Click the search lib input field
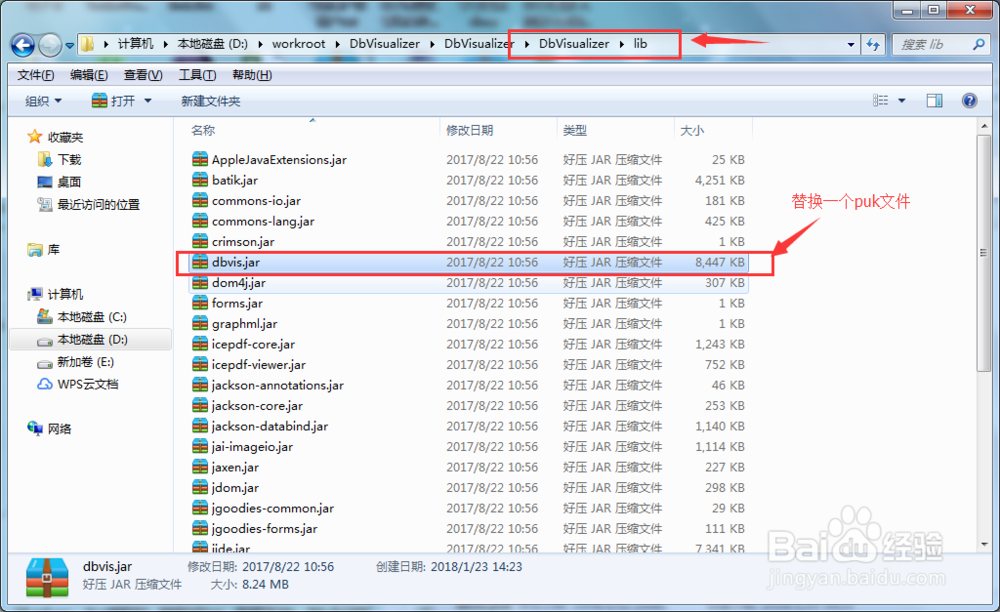The image size is (1000, 612). point(934,45)
